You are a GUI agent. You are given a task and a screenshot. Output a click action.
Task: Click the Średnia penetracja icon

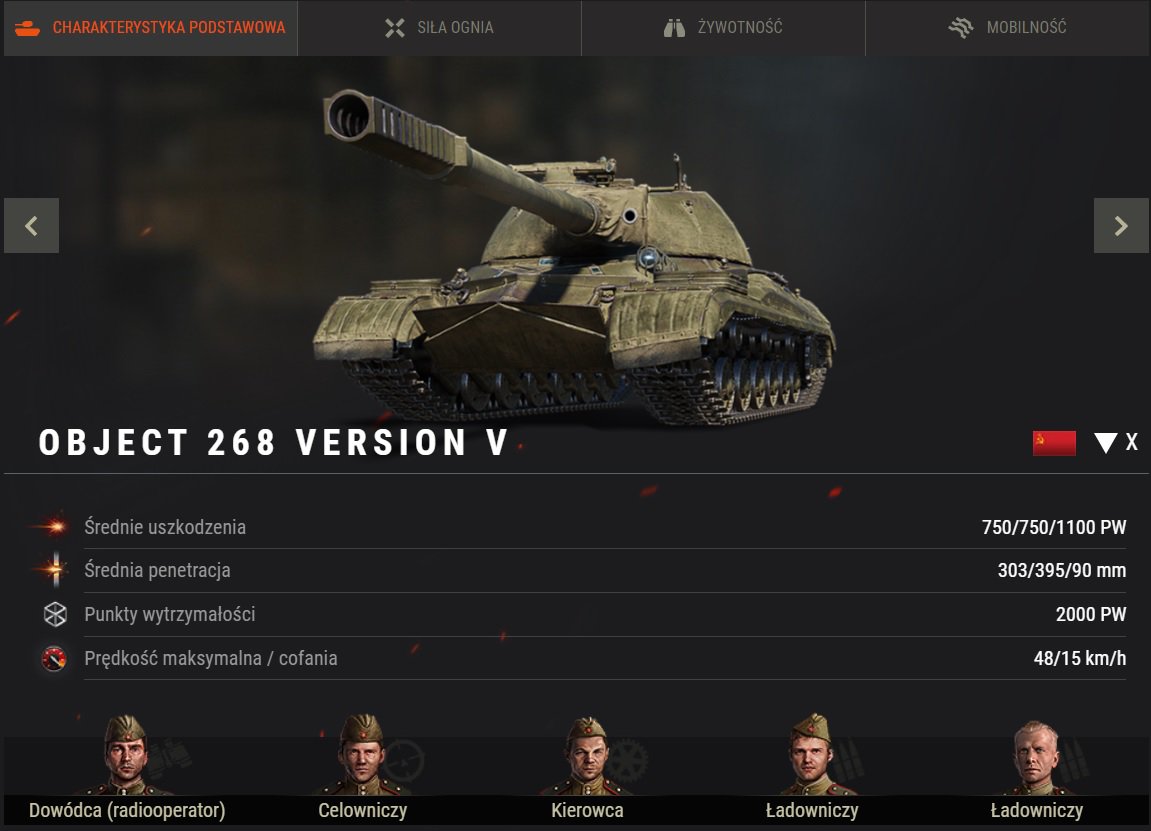[x=54, y=570]
